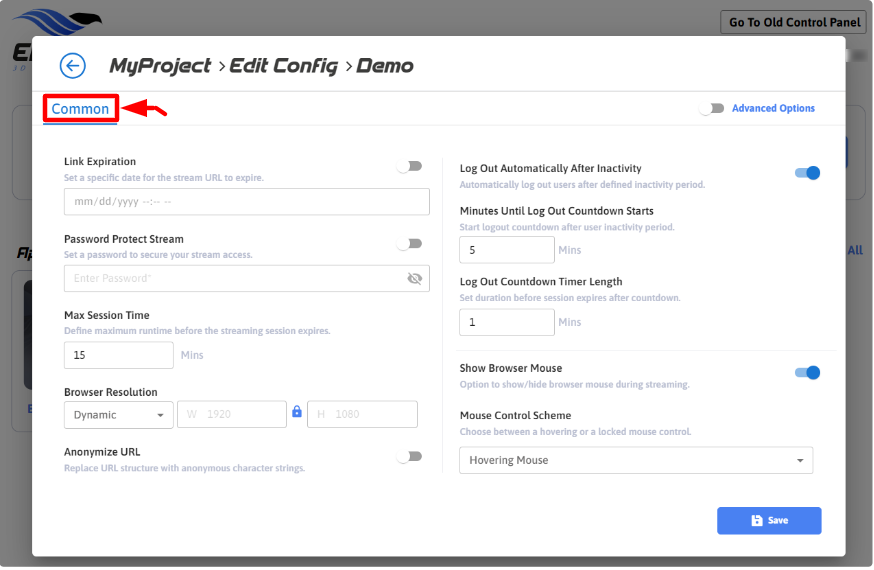The height and width of the screenshot is (570, 874).
Task: Toggle Anonymize URL switch
Action: coord(409,457)
